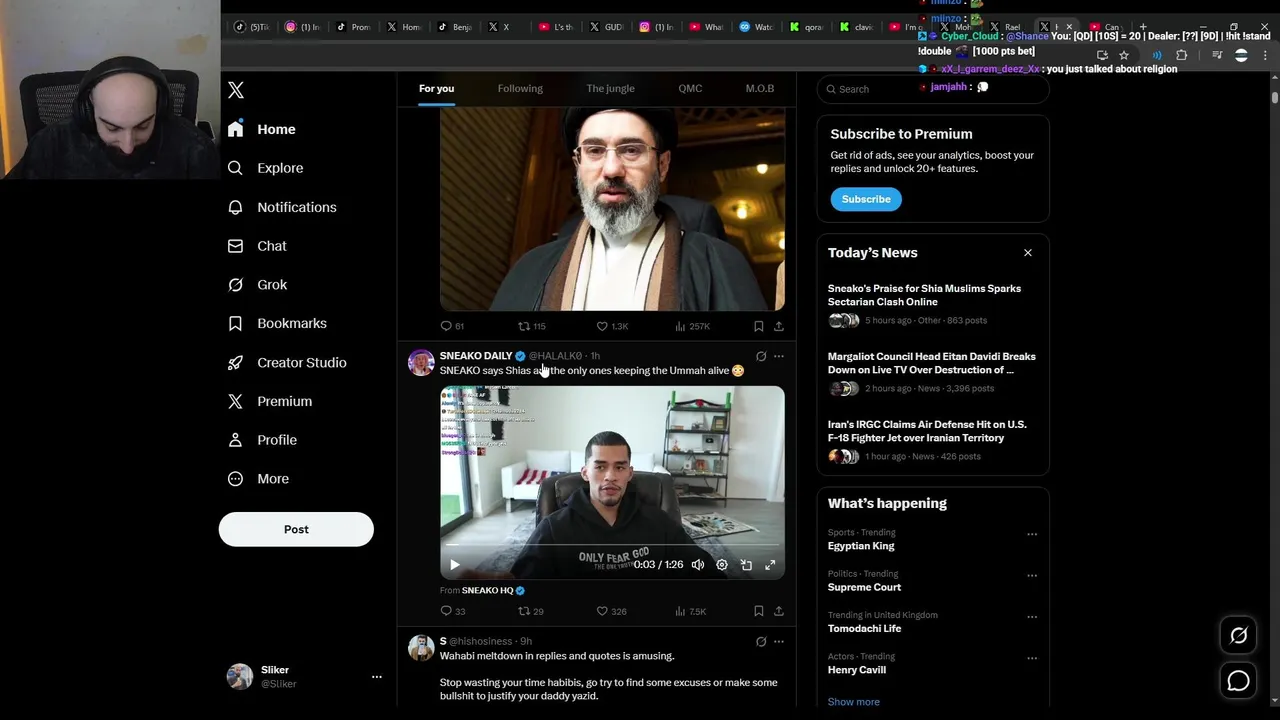The height and width of the screenshot is (720, 1280).
Task: Open the Margaliot Council Head news story
Action: (933, 372)
